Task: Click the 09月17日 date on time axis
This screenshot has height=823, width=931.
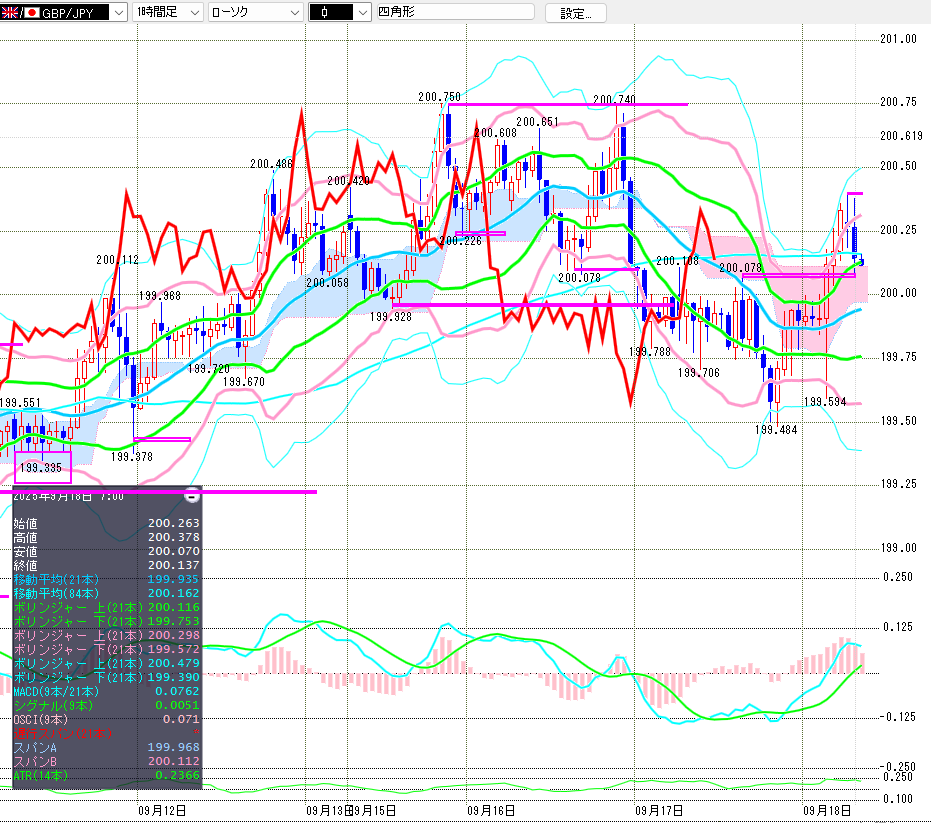Action: tap(658, 809)
